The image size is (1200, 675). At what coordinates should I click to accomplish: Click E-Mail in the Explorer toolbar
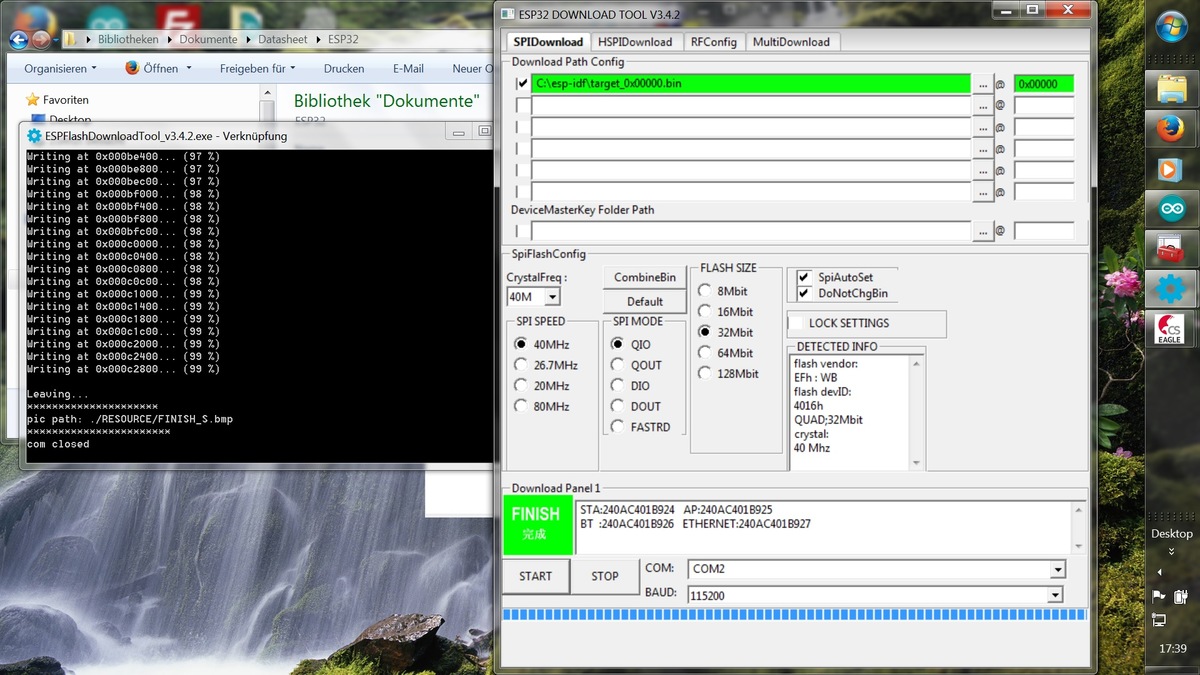click(x=408, y=69)
